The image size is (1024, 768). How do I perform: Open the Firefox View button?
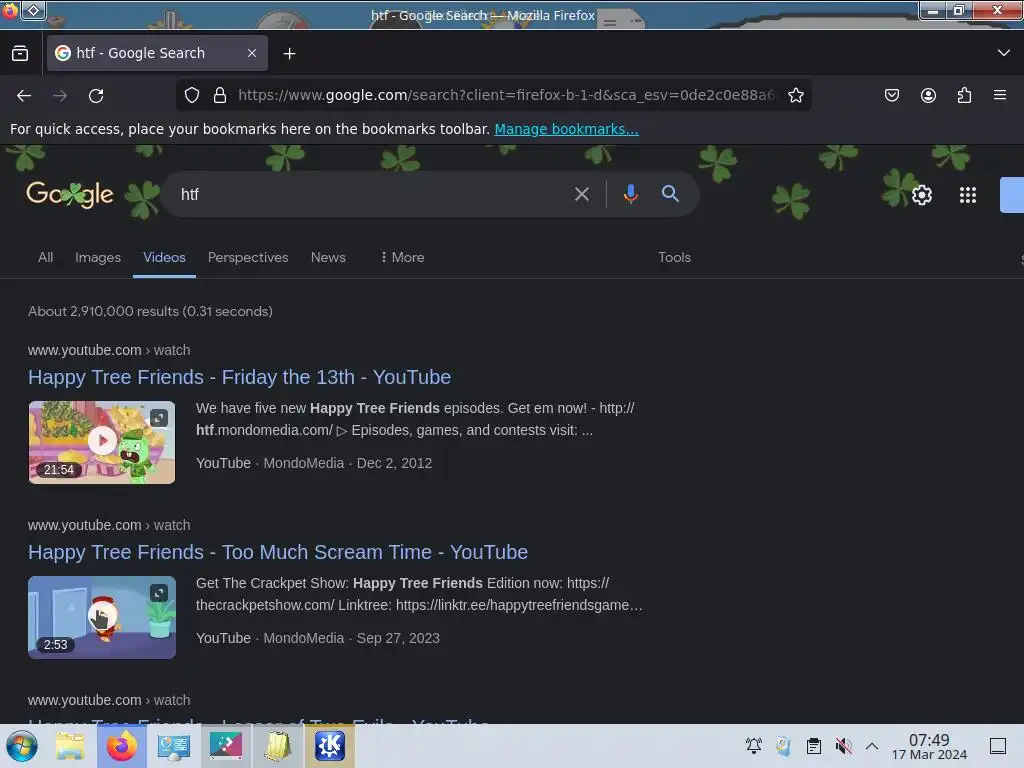pyautogui.click(x=20, y=53)
